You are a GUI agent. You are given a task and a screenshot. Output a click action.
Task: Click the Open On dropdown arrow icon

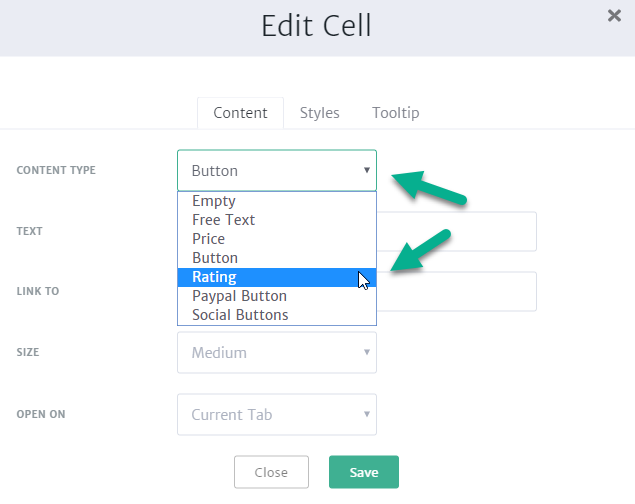367,414
